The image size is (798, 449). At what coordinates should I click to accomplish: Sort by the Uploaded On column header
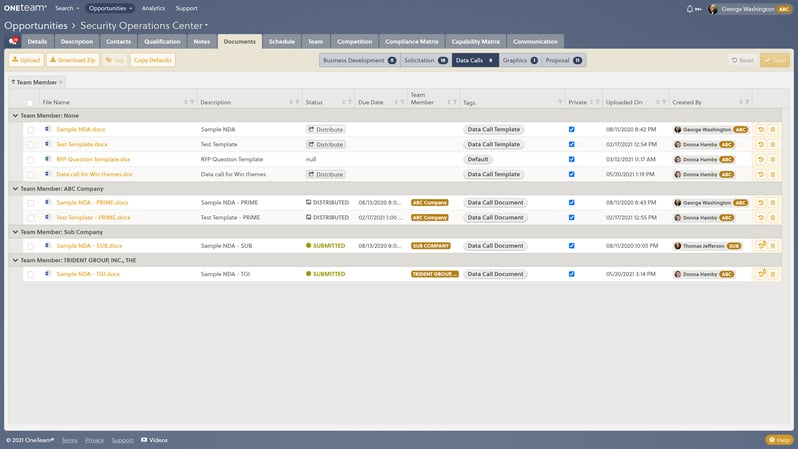point(624,102)
